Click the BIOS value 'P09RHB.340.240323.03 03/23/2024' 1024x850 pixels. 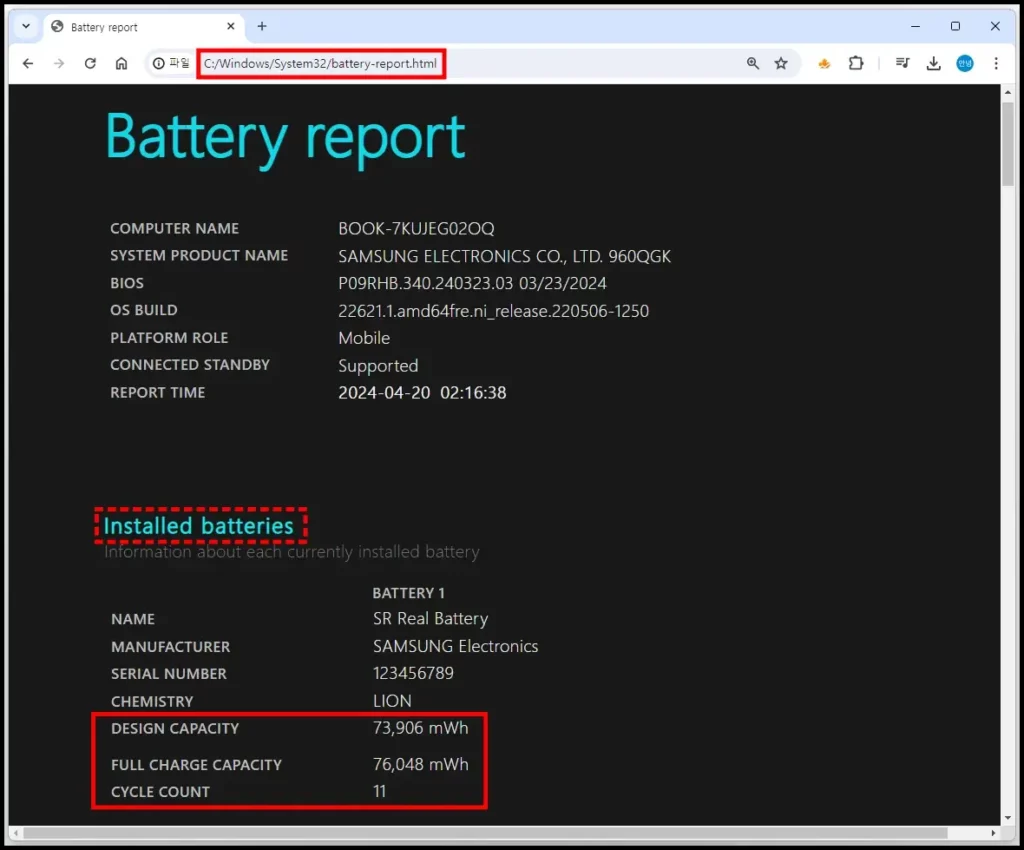point(472,283)
